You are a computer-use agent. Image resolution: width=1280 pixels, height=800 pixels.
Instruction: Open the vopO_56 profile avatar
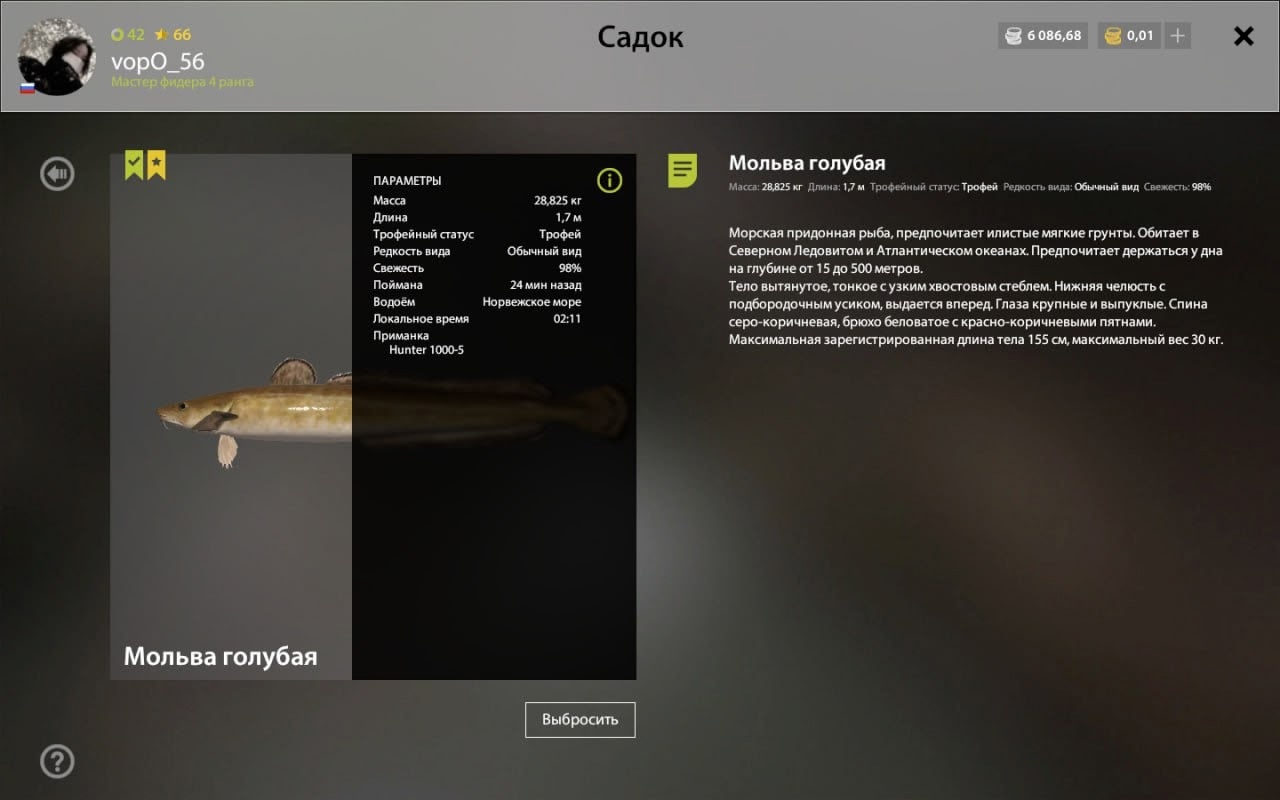[x=57, y=57]
